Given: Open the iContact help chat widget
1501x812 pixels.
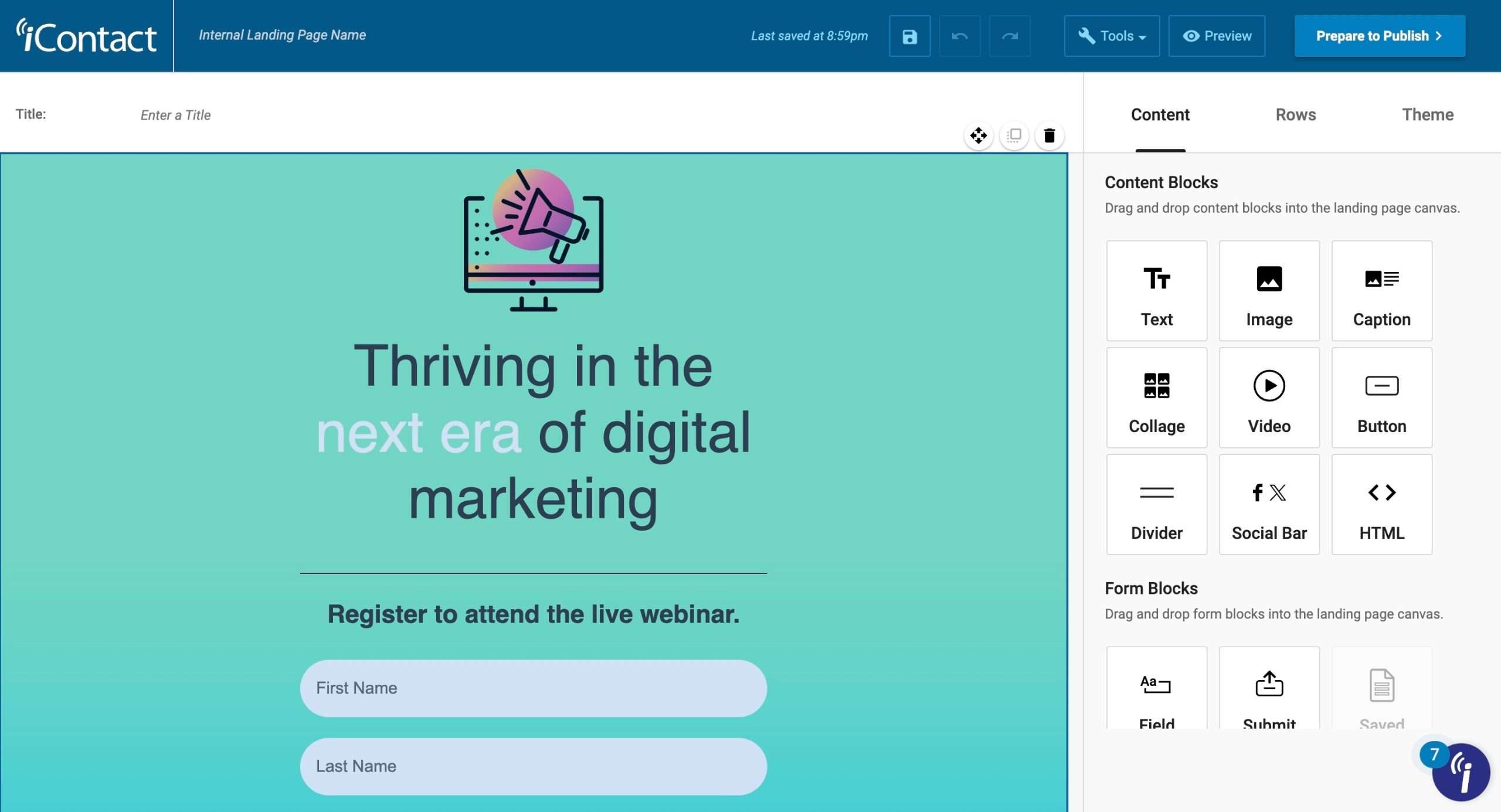Looking at the screenshot, I should (1460, 772).
